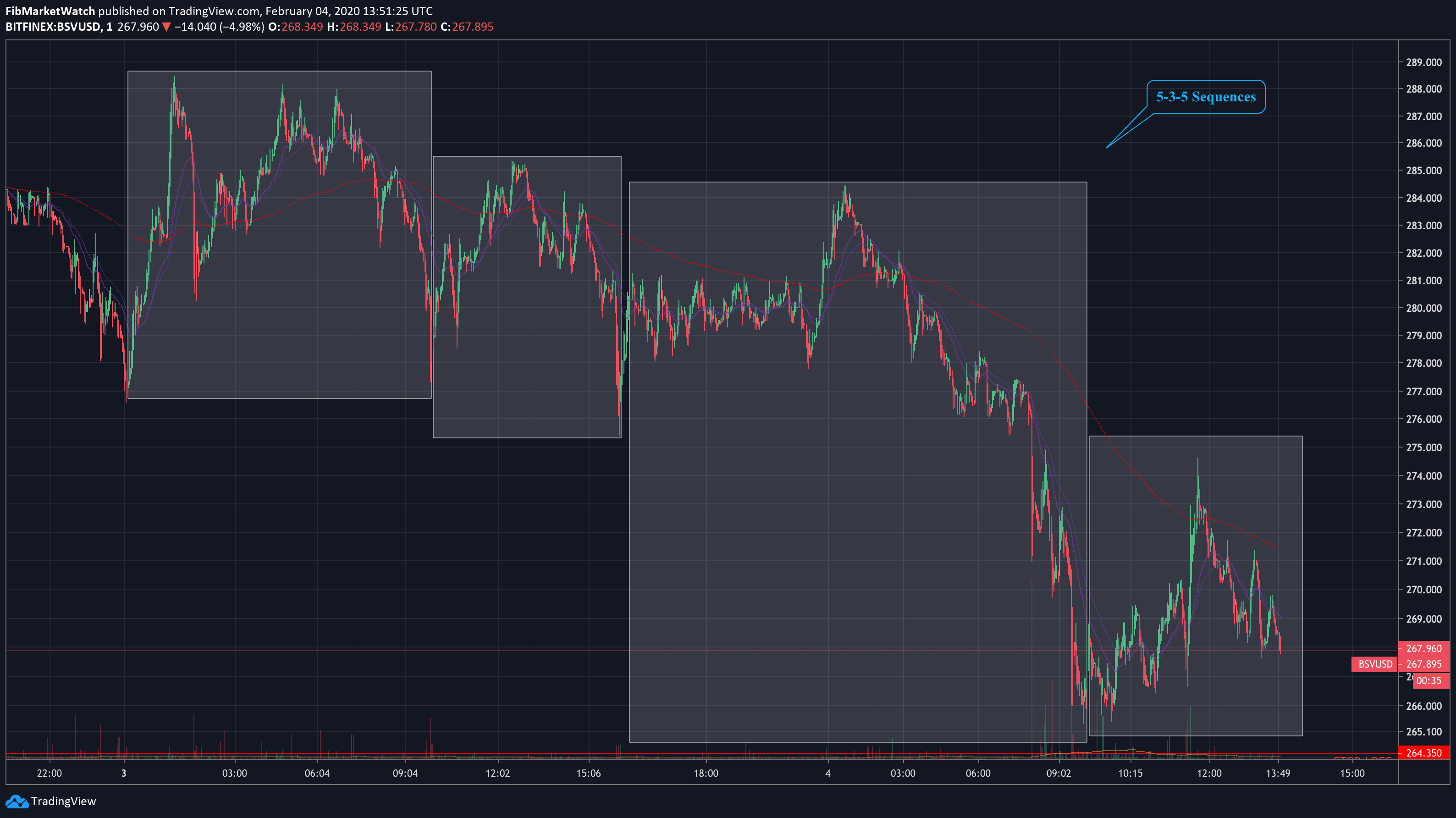Screen dimensions: 1456x818
Task: Click the 272.000 price axis label
Action: coord(1424,532)
